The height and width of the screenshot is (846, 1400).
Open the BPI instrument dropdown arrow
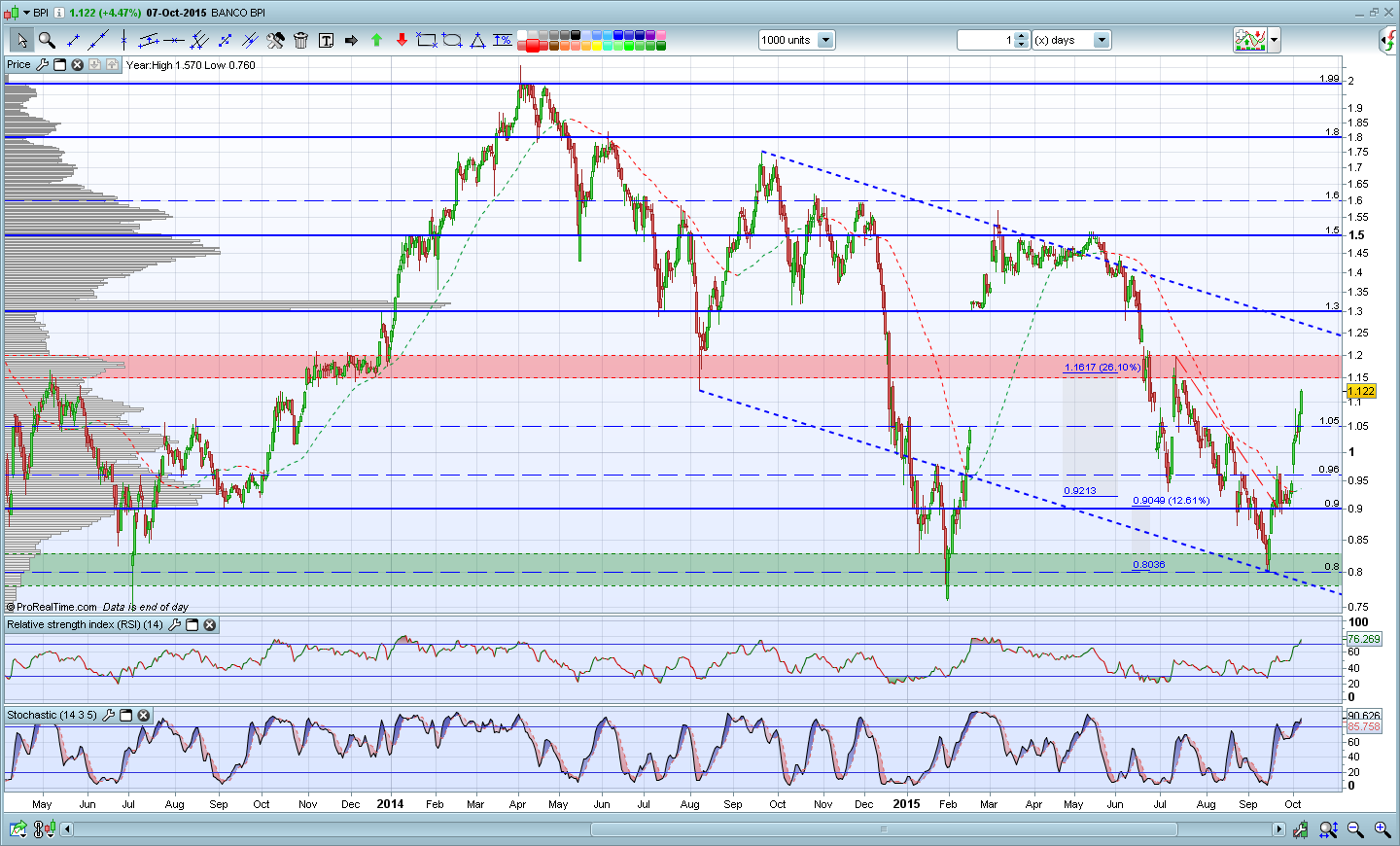tap(27, 13)
